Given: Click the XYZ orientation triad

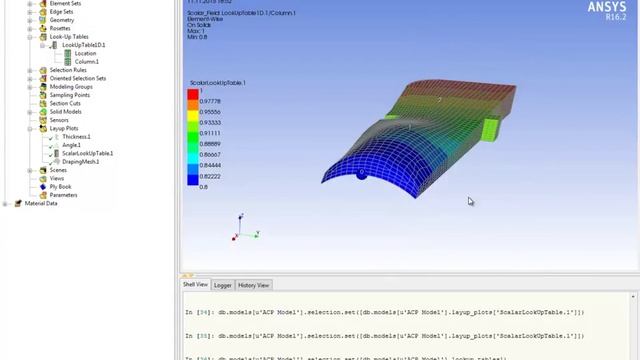Looking at the screenshot, I should point(246,228).
